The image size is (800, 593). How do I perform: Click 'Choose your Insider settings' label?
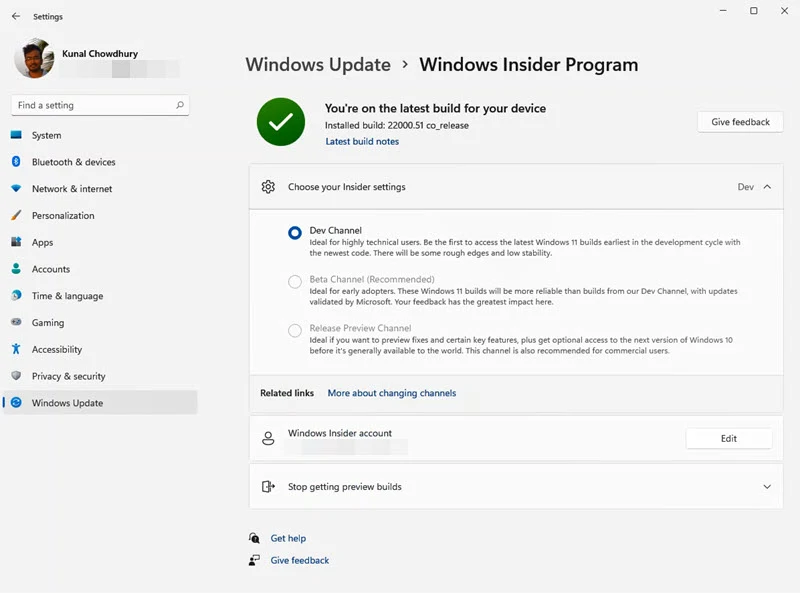346,187
